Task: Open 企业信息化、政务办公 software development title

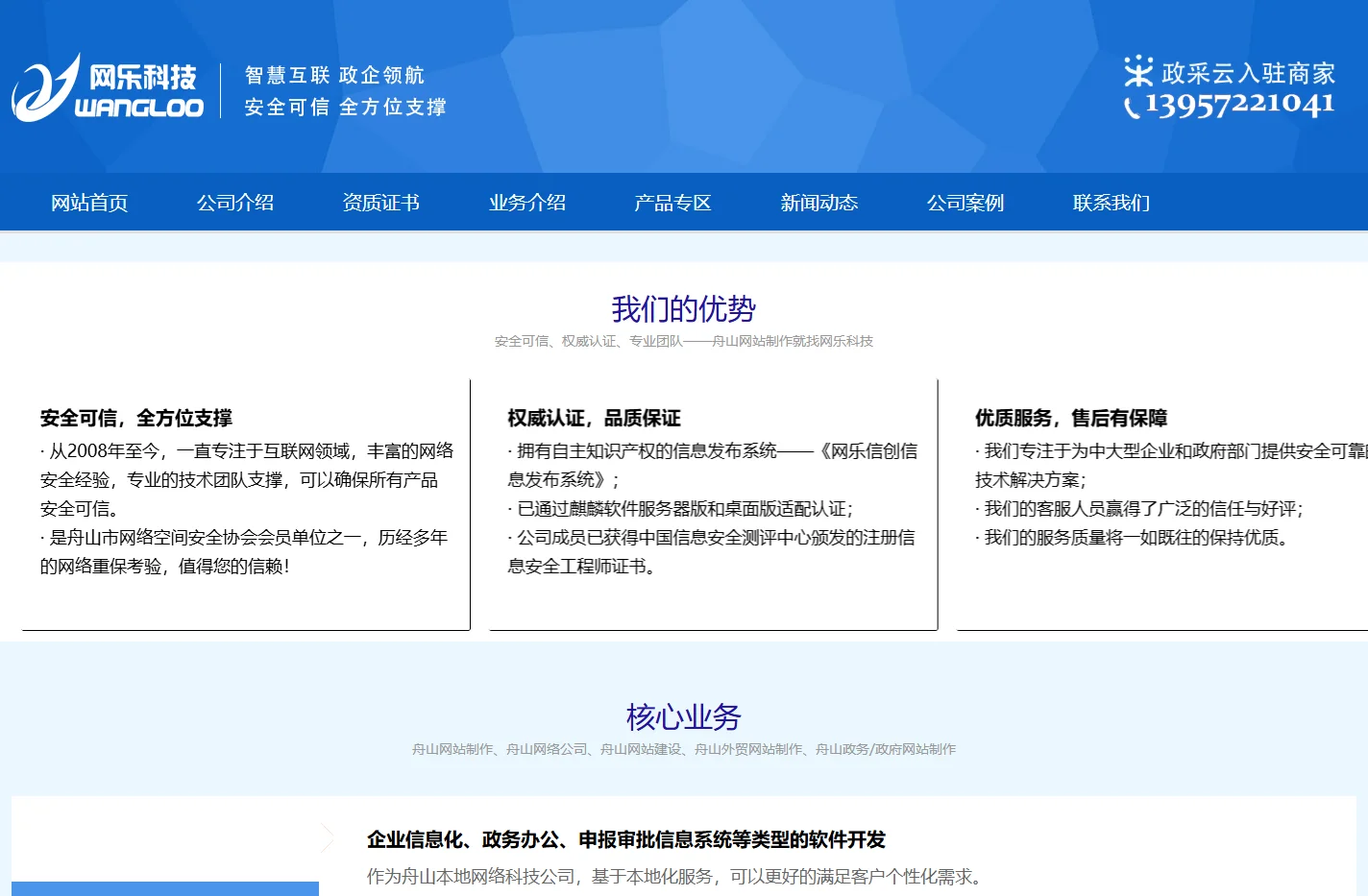Action: 626,840
